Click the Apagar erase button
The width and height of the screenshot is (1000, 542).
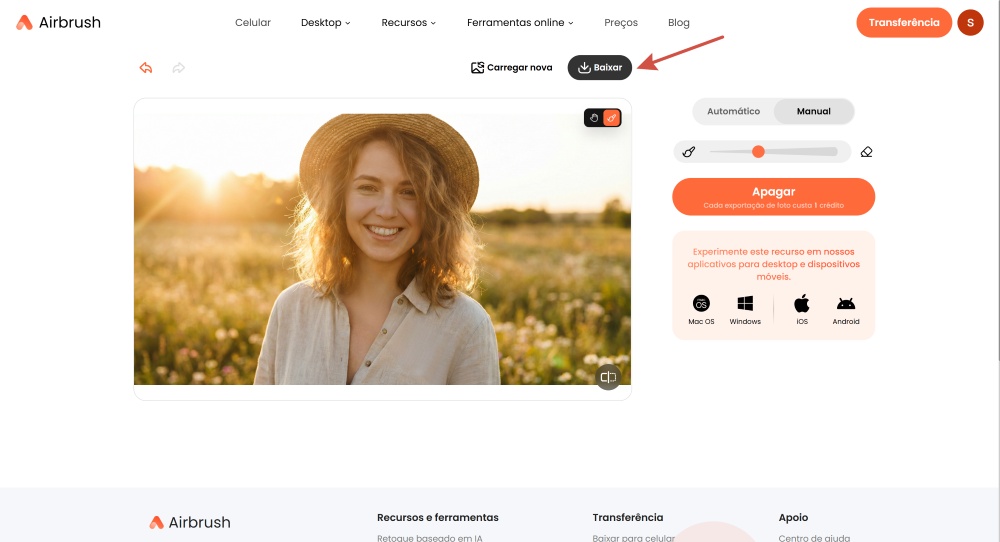pos(773,196)
